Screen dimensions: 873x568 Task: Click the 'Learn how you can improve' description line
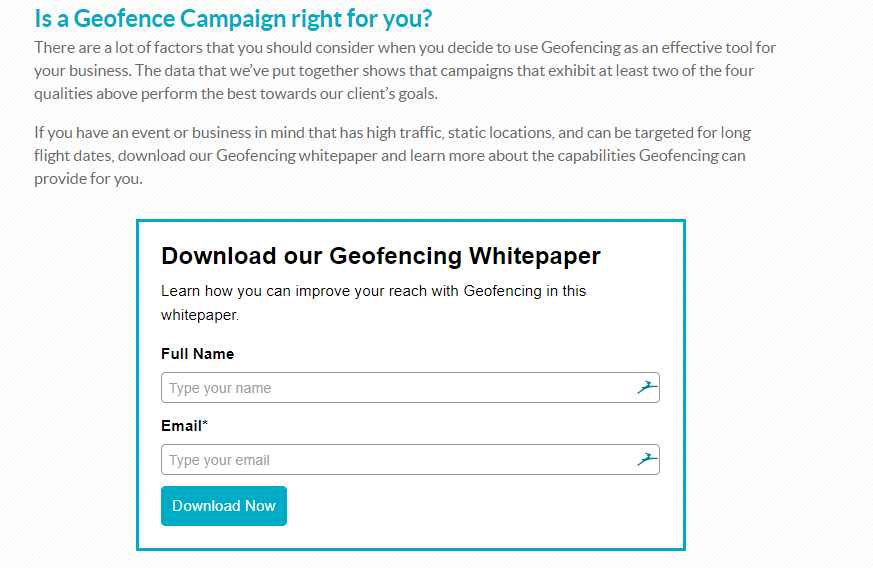pos(374,291)
